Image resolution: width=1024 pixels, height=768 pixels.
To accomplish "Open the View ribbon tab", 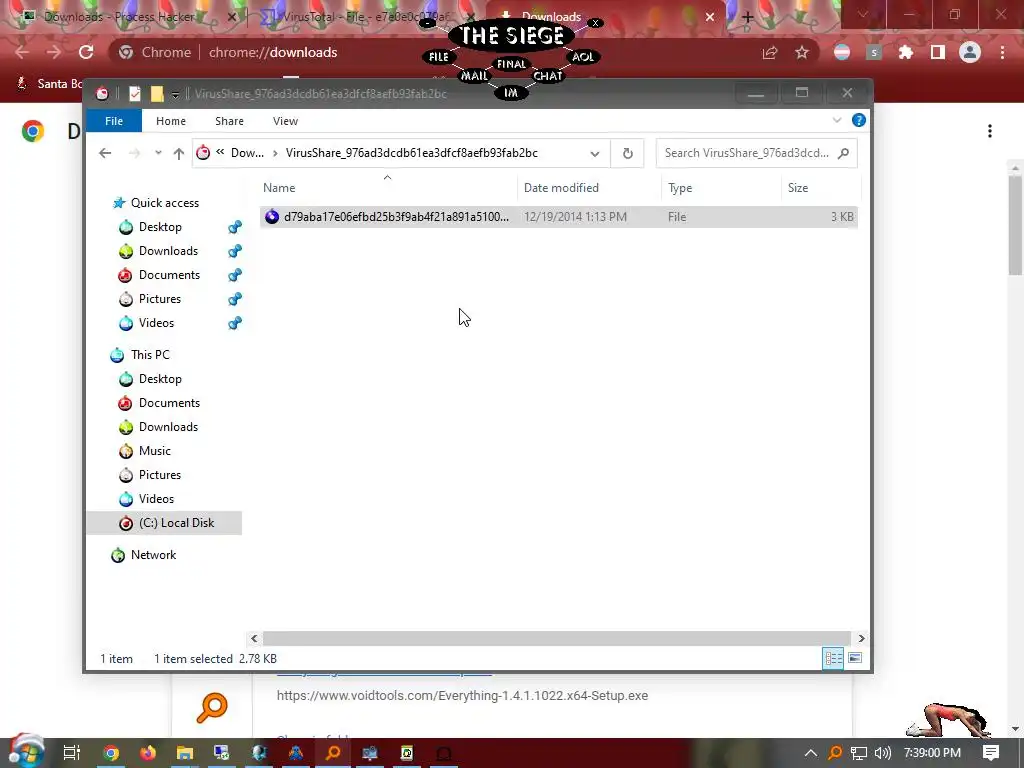I will (x=285, y=121).
